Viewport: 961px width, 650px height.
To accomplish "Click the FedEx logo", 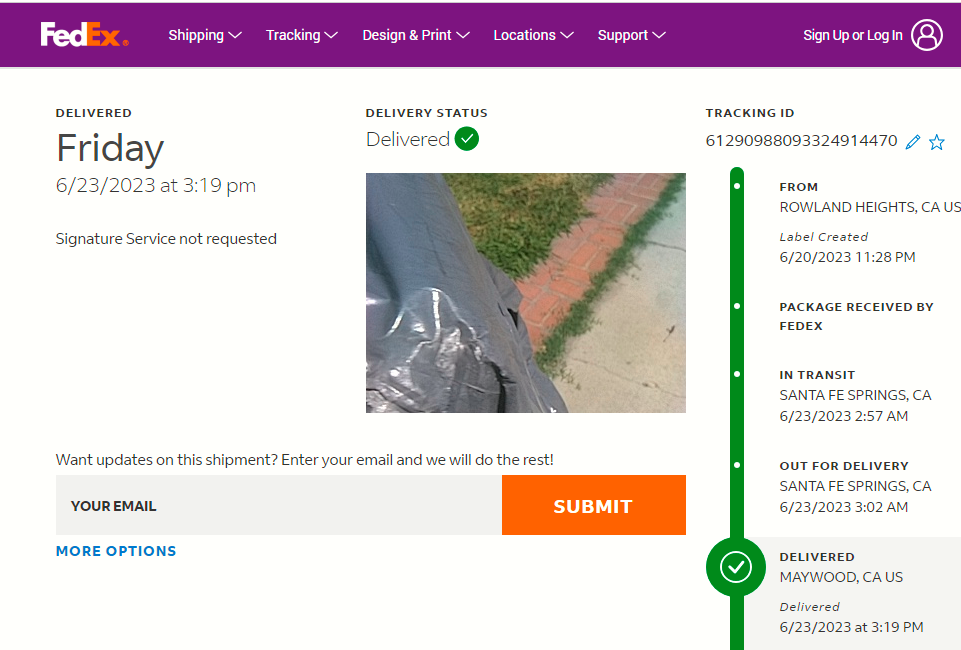I will tap(84, 35).
